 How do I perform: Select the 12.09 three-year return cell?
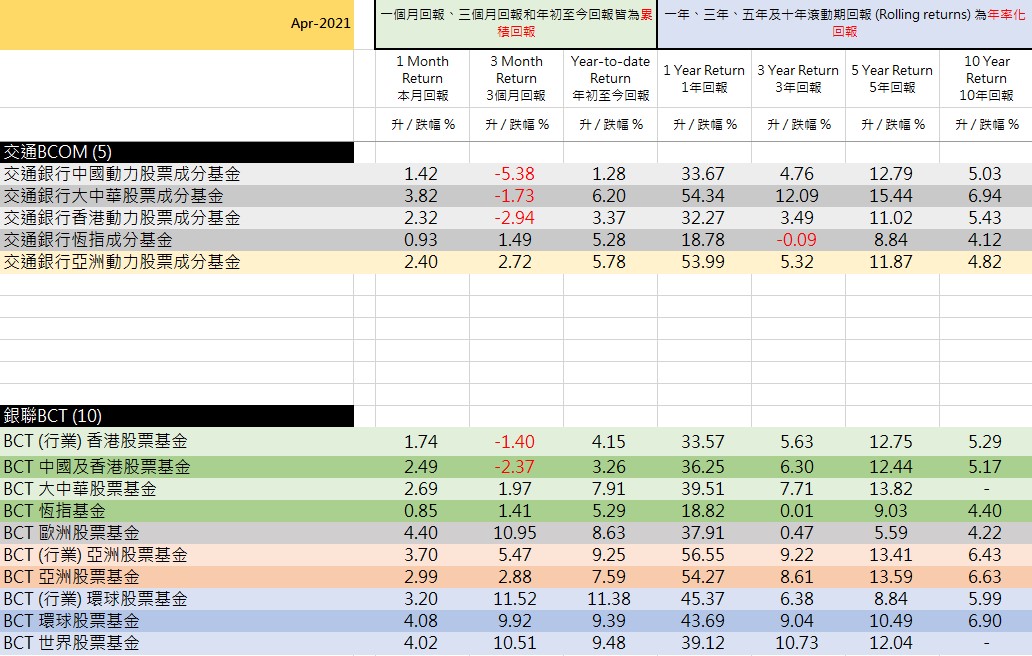(x=797, y=196)
